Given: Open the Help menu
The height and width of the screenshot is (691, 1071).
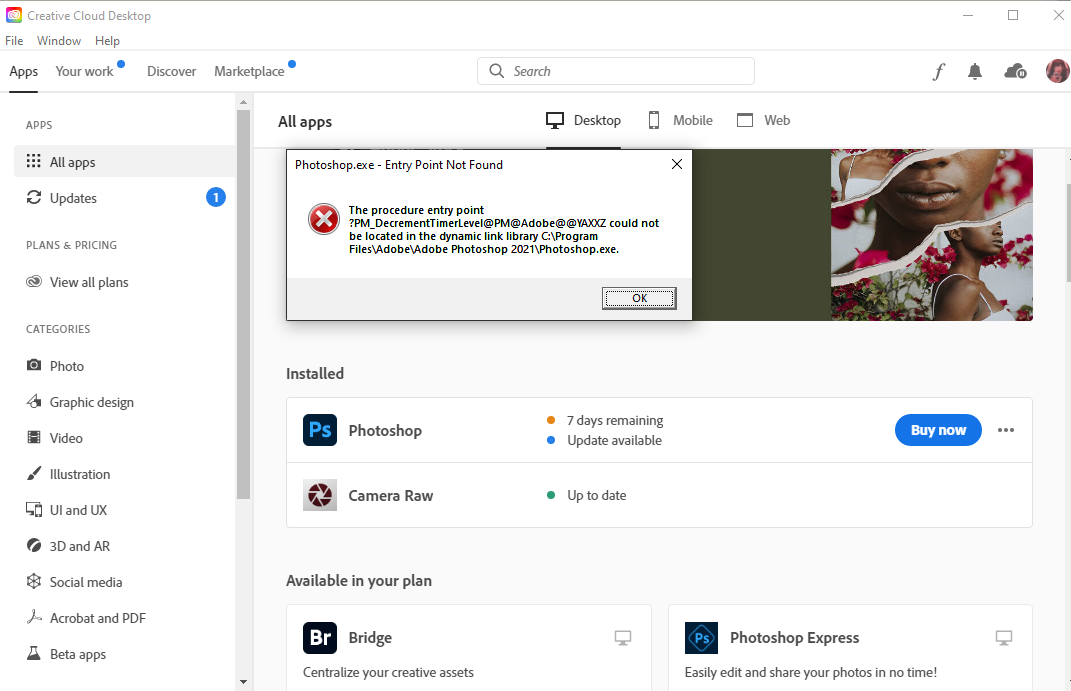Looking at the screenshot, I should pos(107,41).
